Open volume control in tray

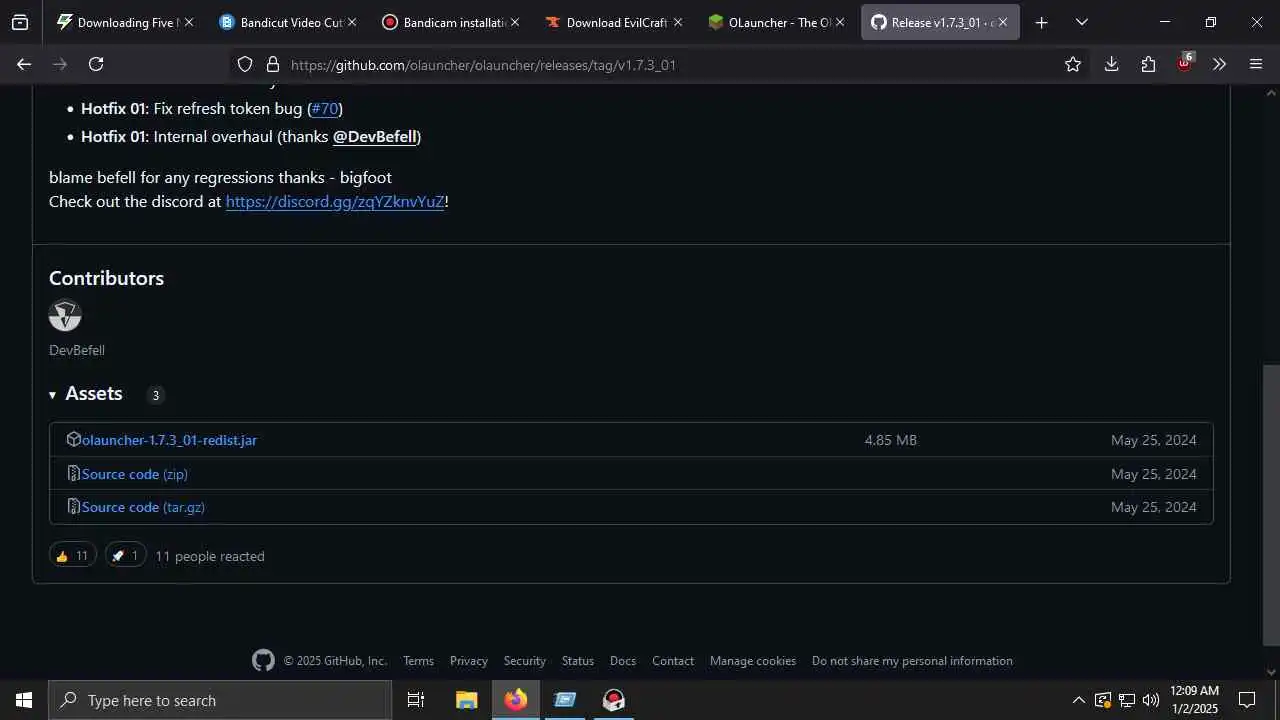click(x=1151, y=700)
